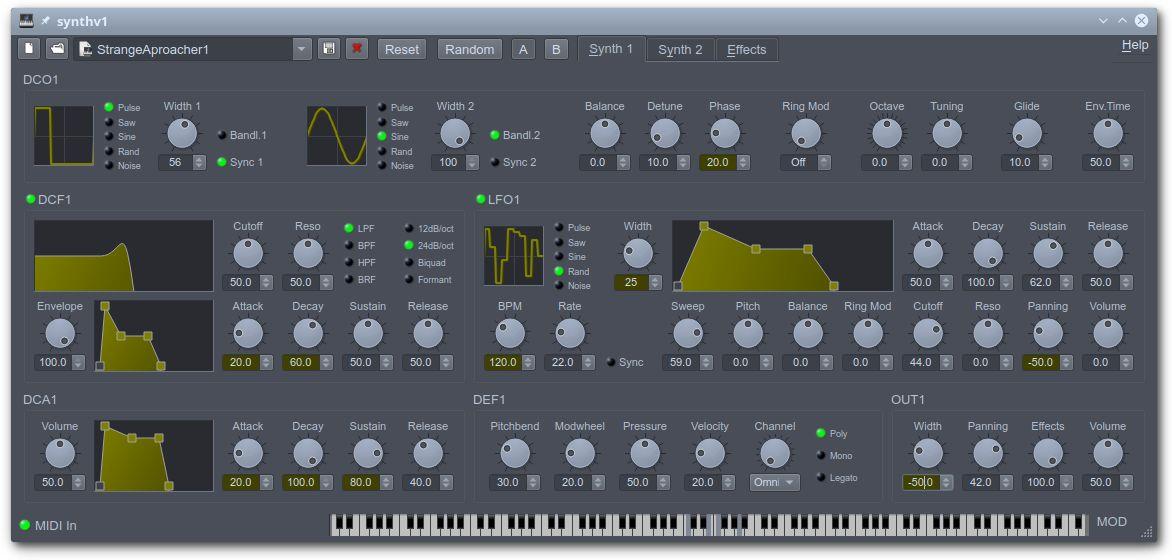Click the LFO1 random waveform display

point(513,256)
